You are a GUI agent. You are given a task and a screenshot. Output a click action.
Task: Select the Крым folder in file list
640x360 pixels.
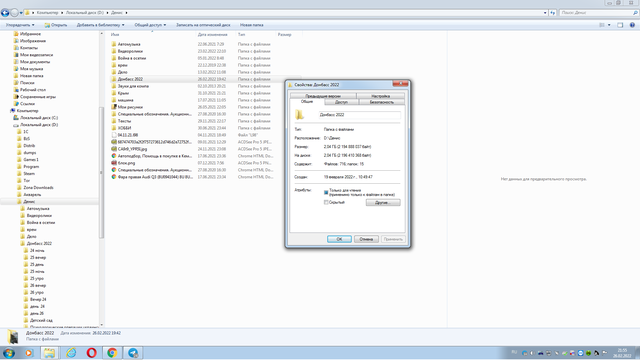coord(123,93)
